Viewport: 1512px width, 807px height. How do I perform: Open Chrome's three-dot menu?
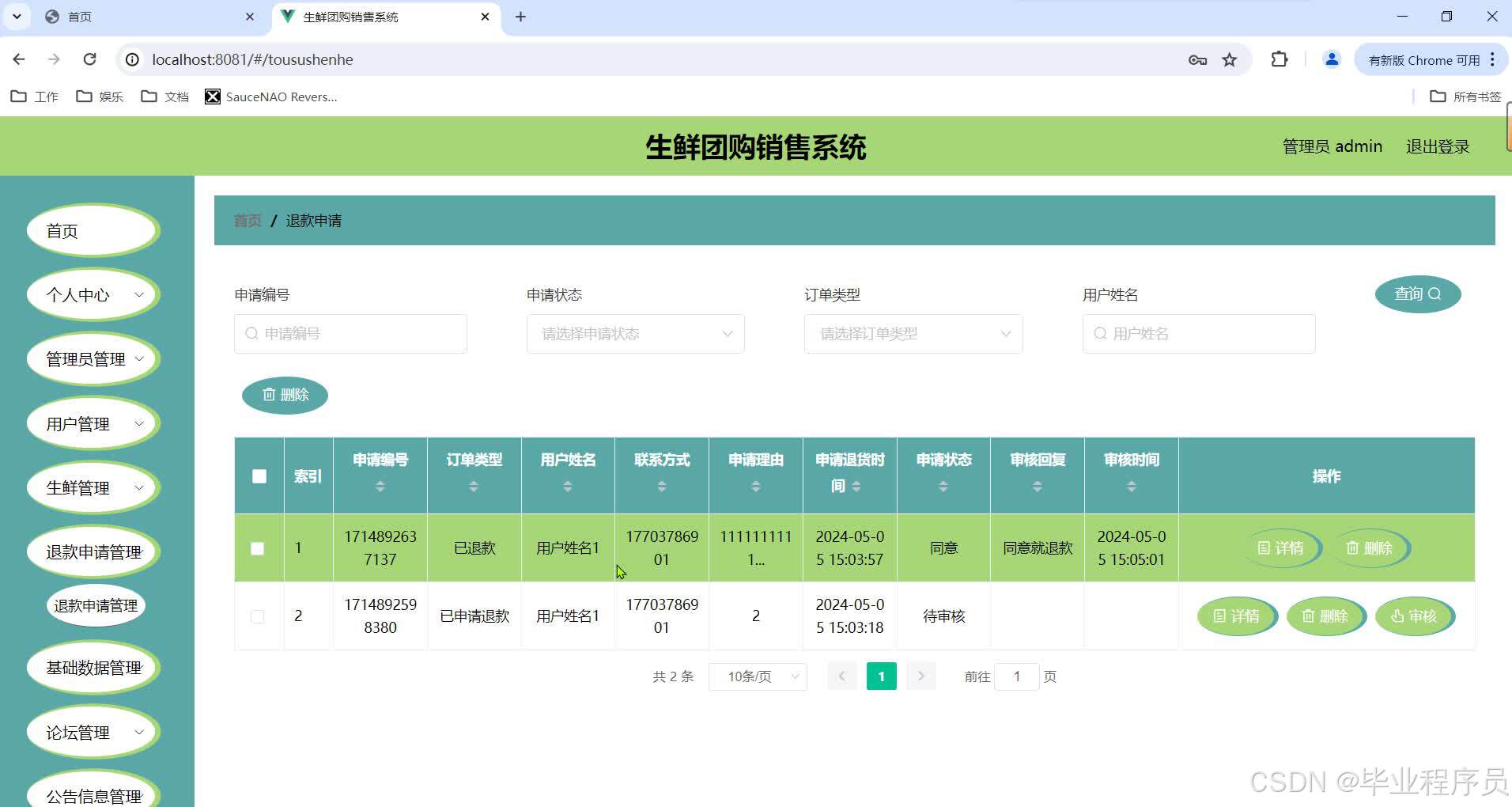[1493, 59]
